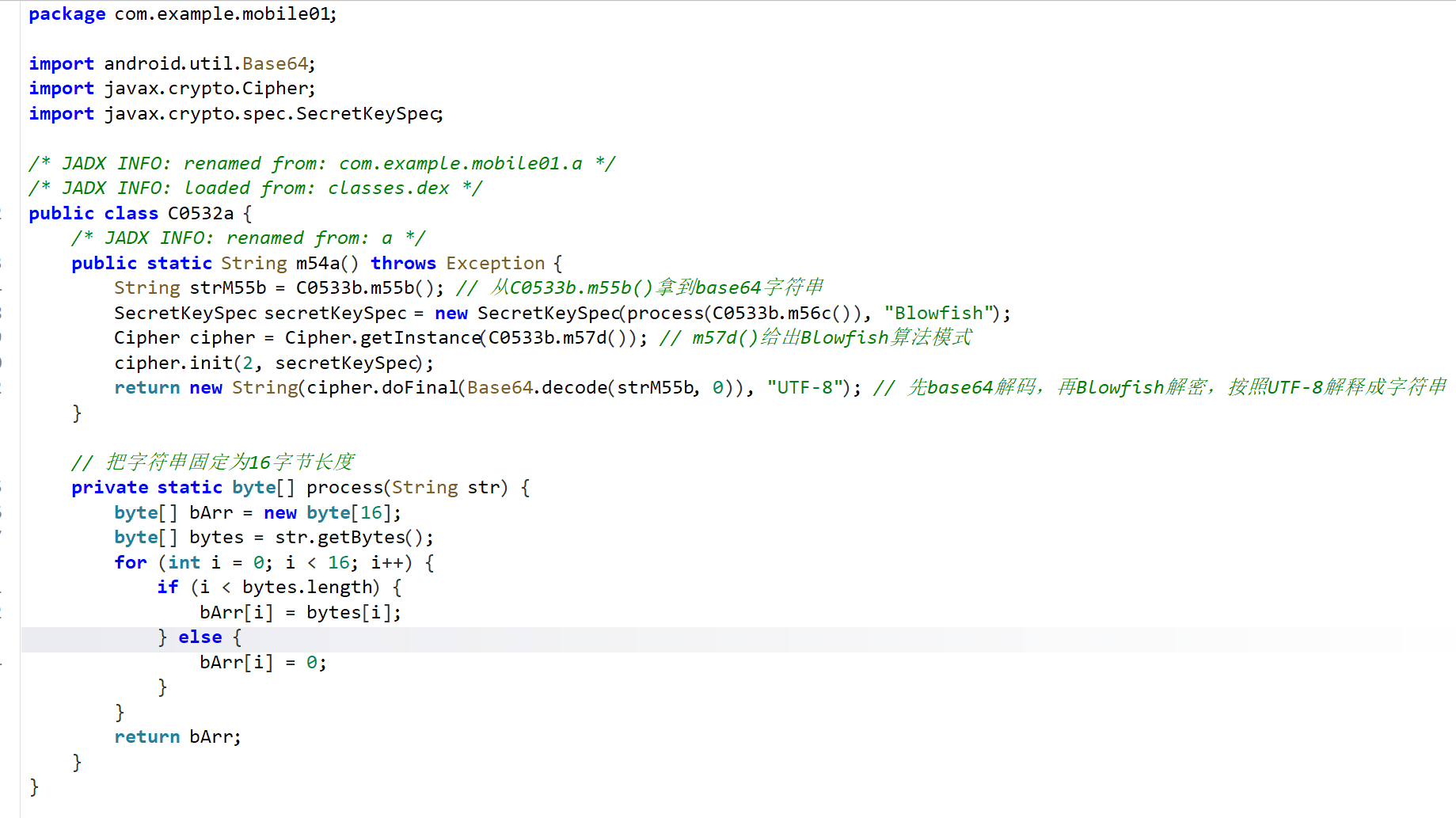This screenshot has width=1456, height=818.
Task: Click the 'android.util.Base64' import
Action: (206, 63)
